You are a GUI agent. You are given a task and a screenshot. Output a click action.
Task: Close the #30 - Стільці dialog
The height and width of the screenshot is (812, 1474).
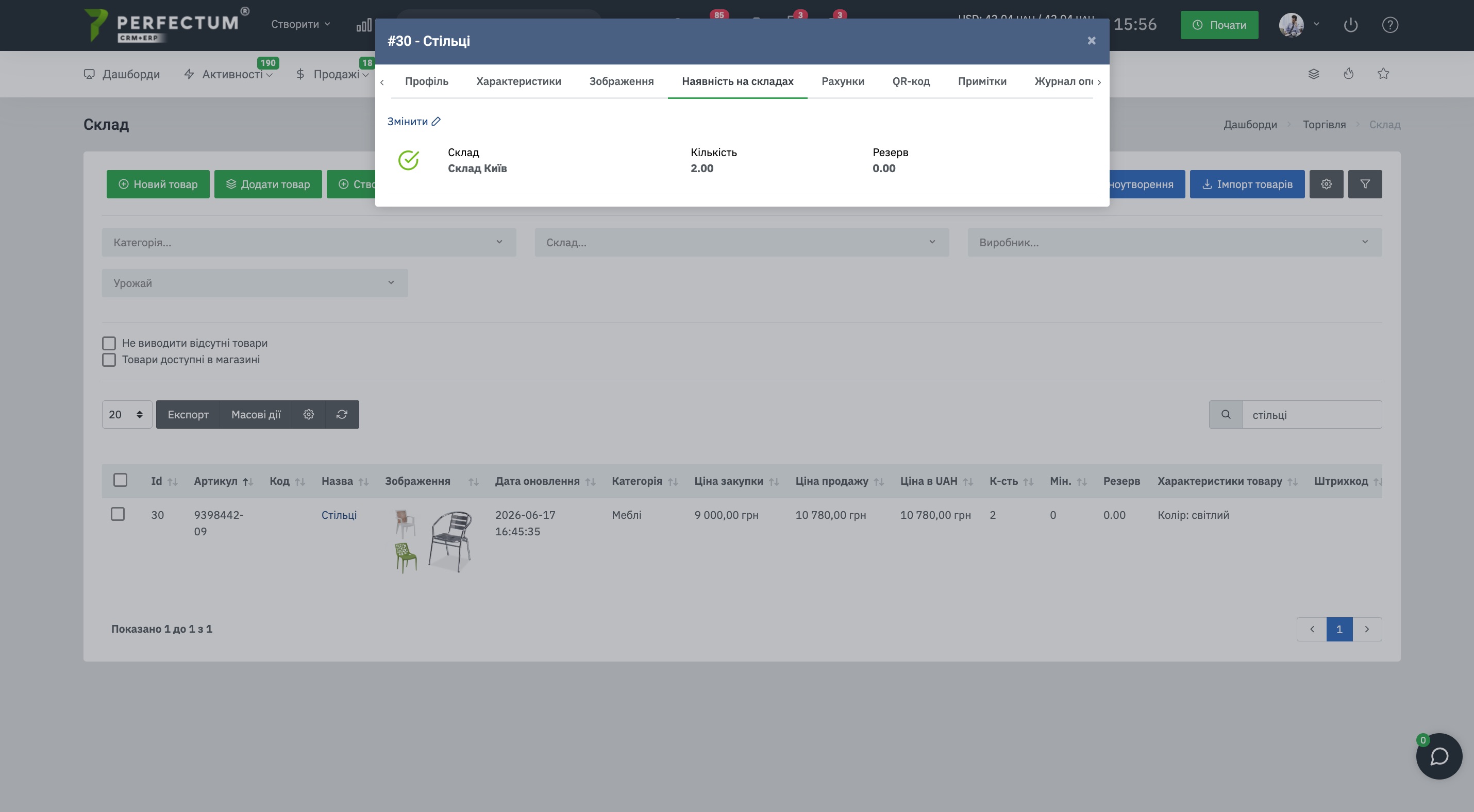(1091, 41)
